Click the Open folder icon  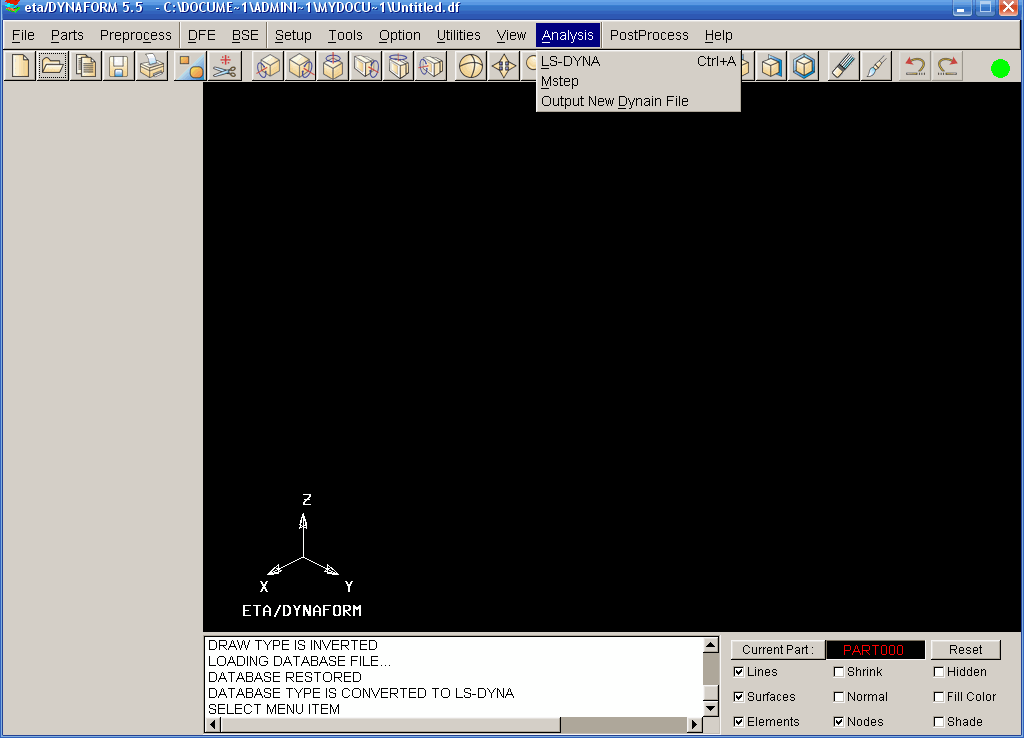(52, 67)
